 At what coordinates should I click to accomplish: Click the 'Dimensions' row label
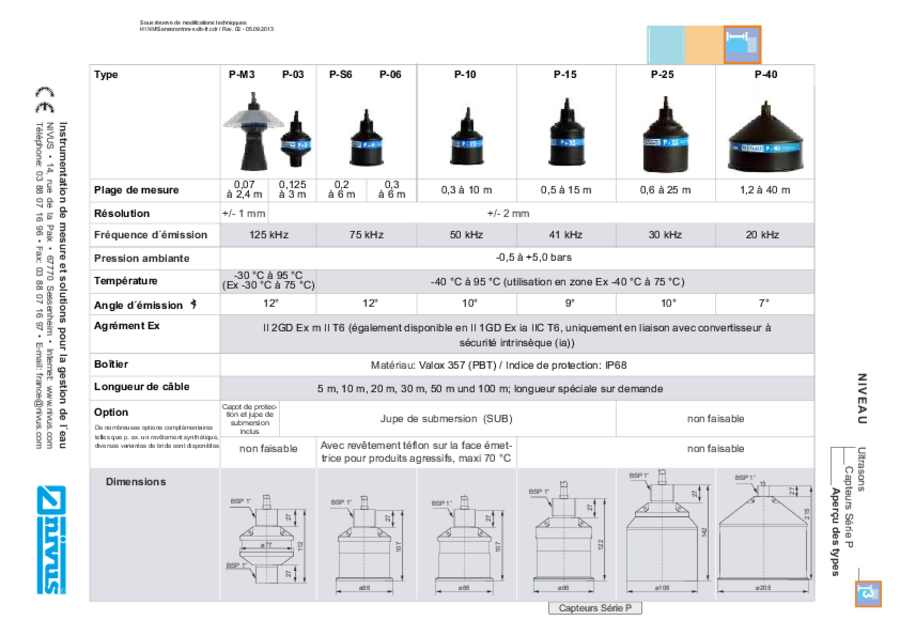(x=135, y=482)
